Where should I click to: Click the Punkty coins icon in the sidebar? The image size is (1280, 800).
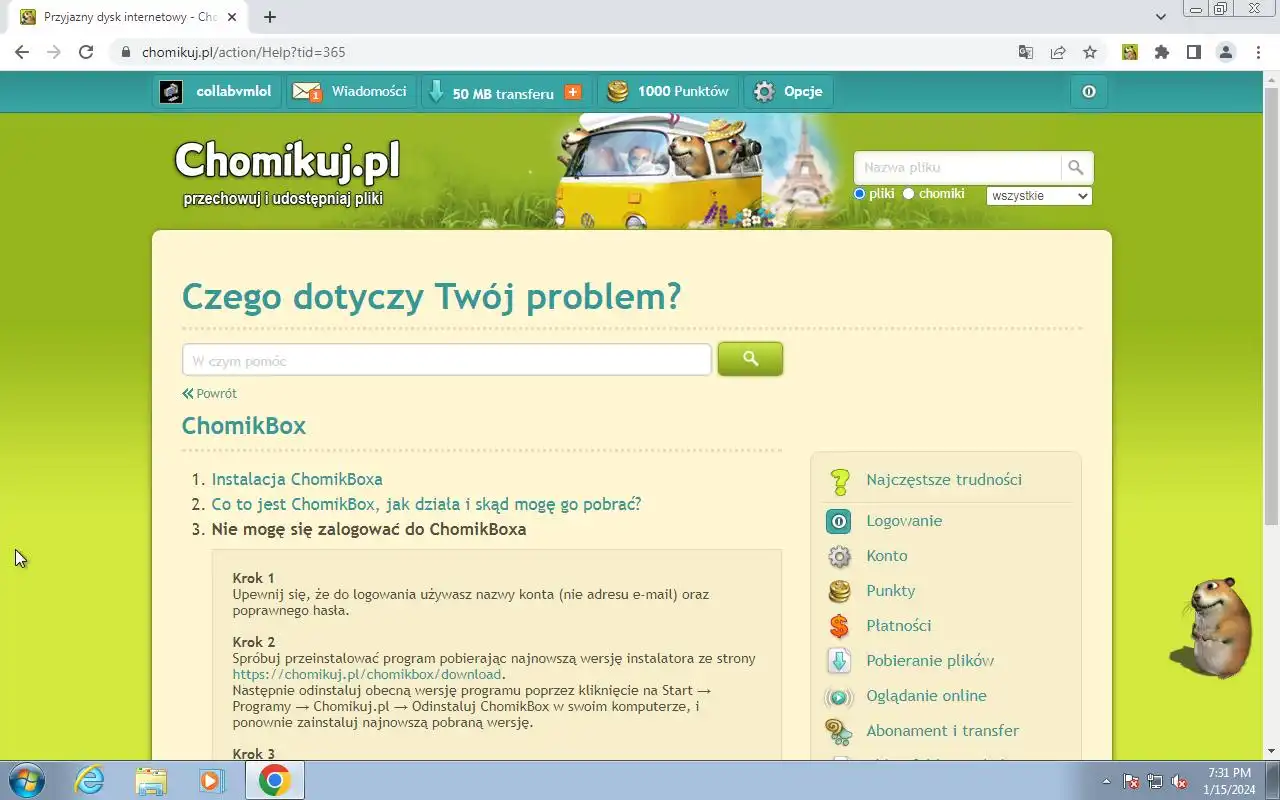pos(839,591)
